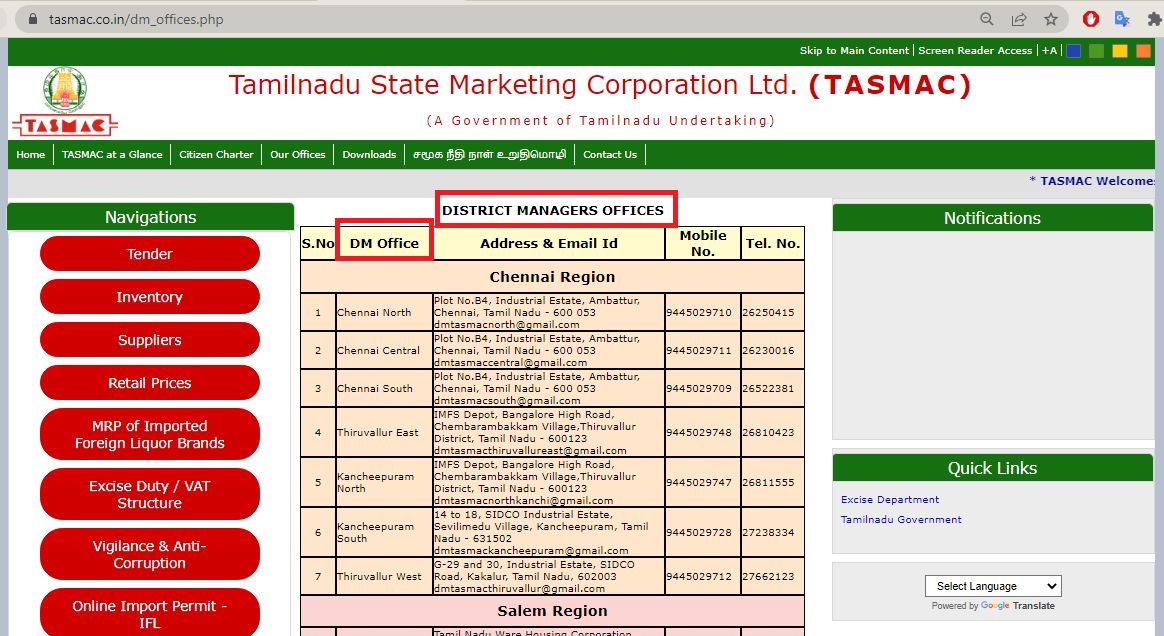This screenshot has width=1164, height=636.
Task: Click the Kancheepuram South office cell
Action: tap(384, 532)
